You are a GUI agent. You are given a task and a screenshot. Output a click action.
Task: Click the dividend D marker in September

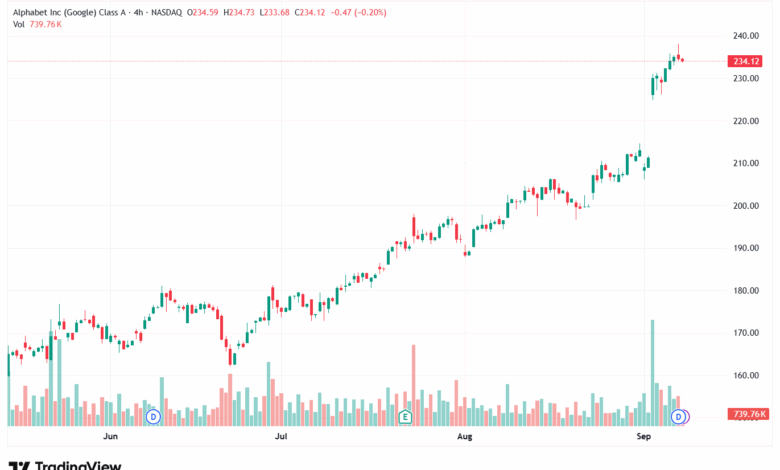[678, 415]
